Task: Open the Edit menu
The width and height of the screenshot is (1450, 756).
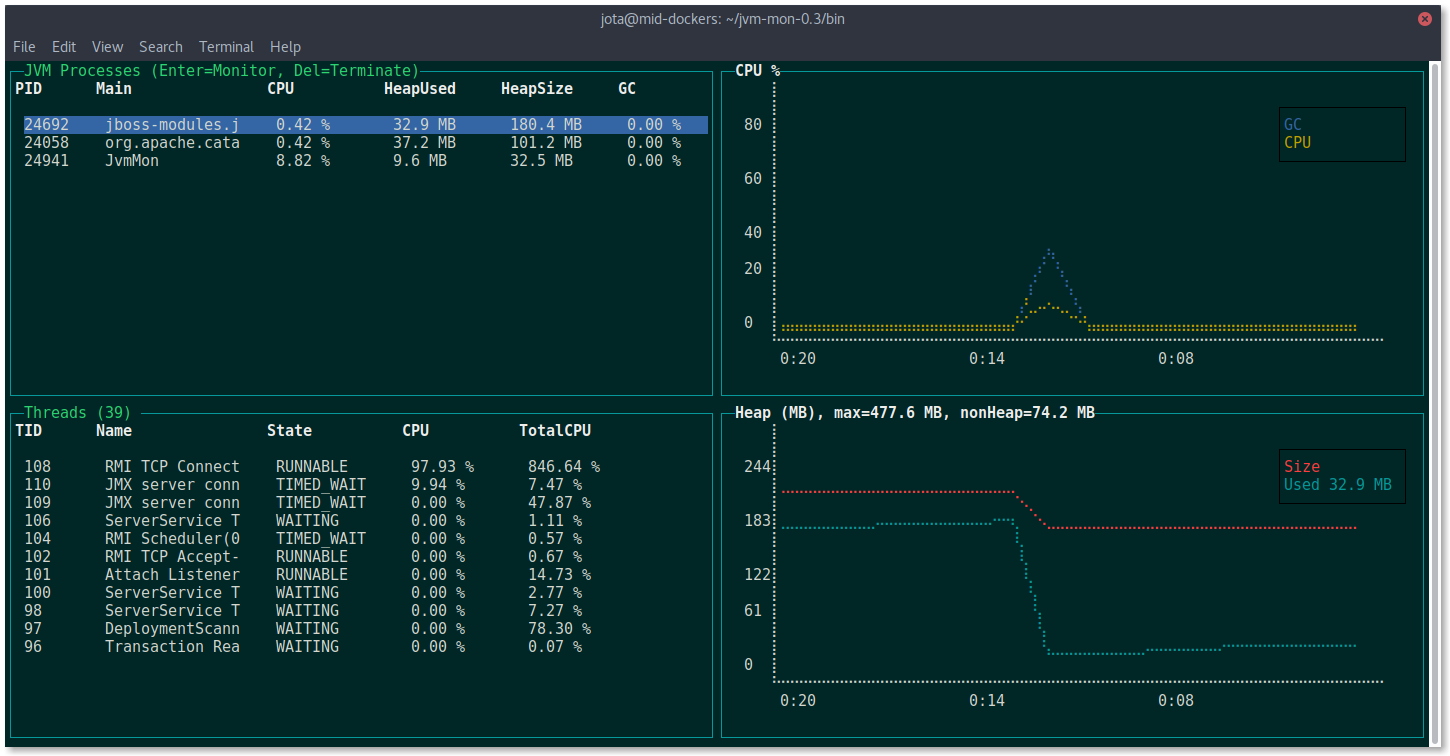Action: (64, 47)
